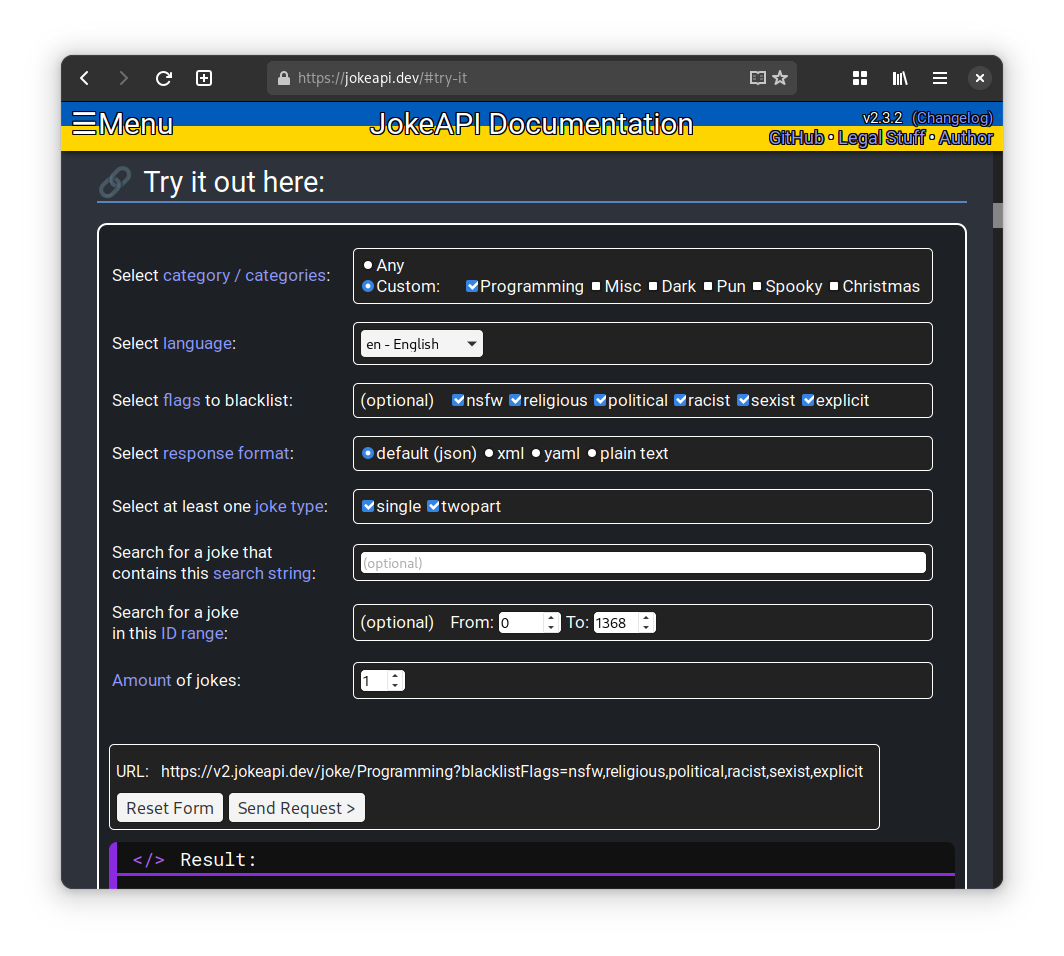Viewport: 1064px width, 956px height.
Task: Uncheck the political blacklist flag
Action: 600,400
